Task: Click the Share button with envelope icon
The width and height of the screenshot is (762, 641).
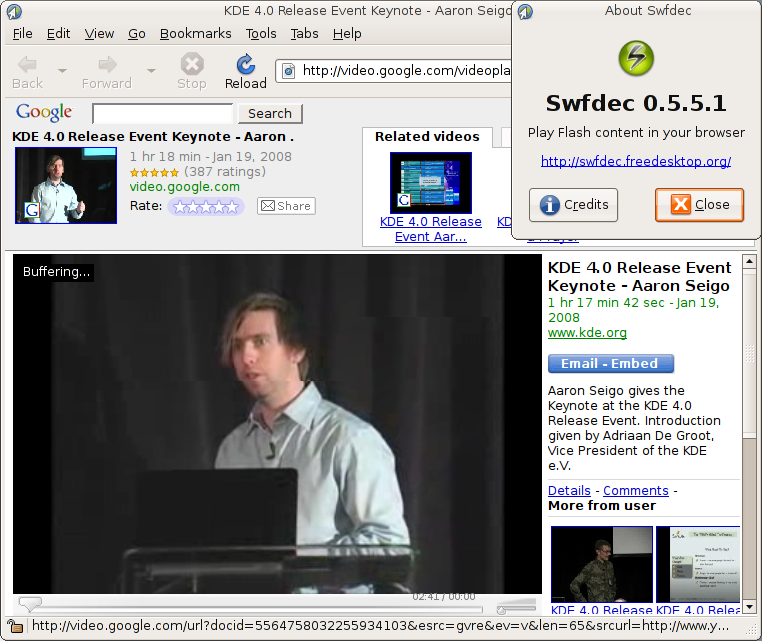Action: pyautogui.click(x=286, y=206)
